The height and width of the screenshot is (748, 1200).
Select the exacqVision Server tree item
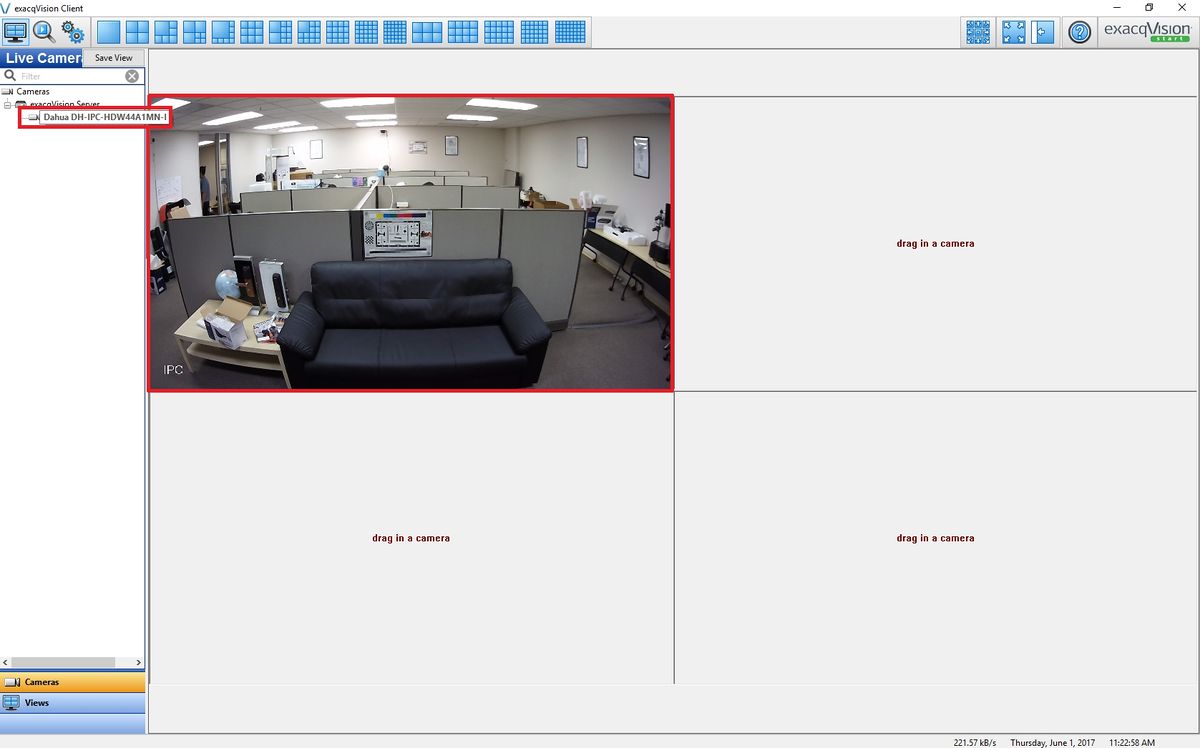click(x=64, y=104)
